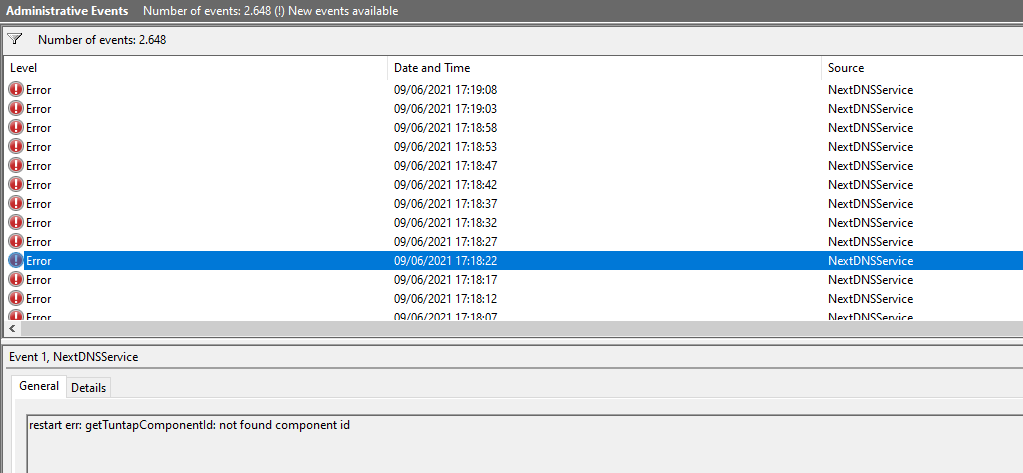Click the getTuntapComponentId error message text
The height and width of the screenshot is (473, 1023).
click(189, 425)
